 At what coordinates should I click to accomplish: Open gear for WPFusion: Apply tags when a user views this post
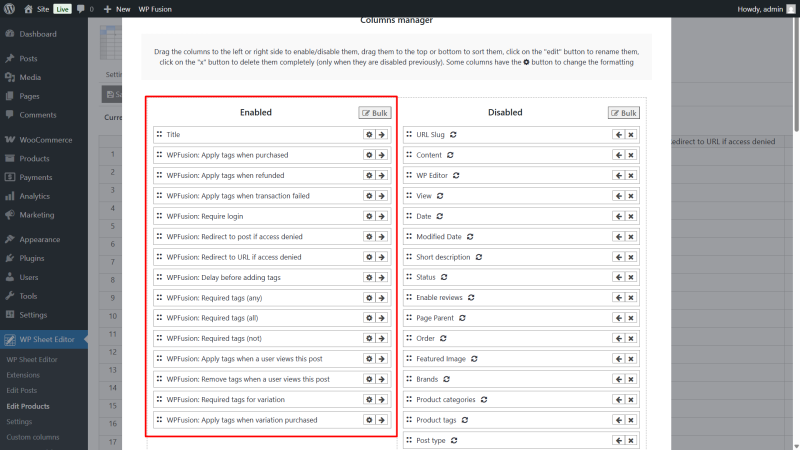369,359
